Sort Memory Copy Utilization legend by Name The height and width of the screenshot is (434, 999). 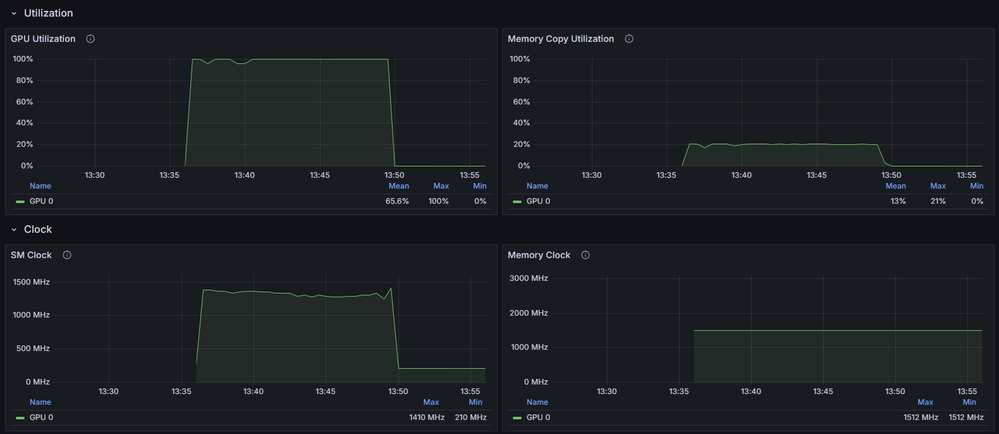[536, 186]
